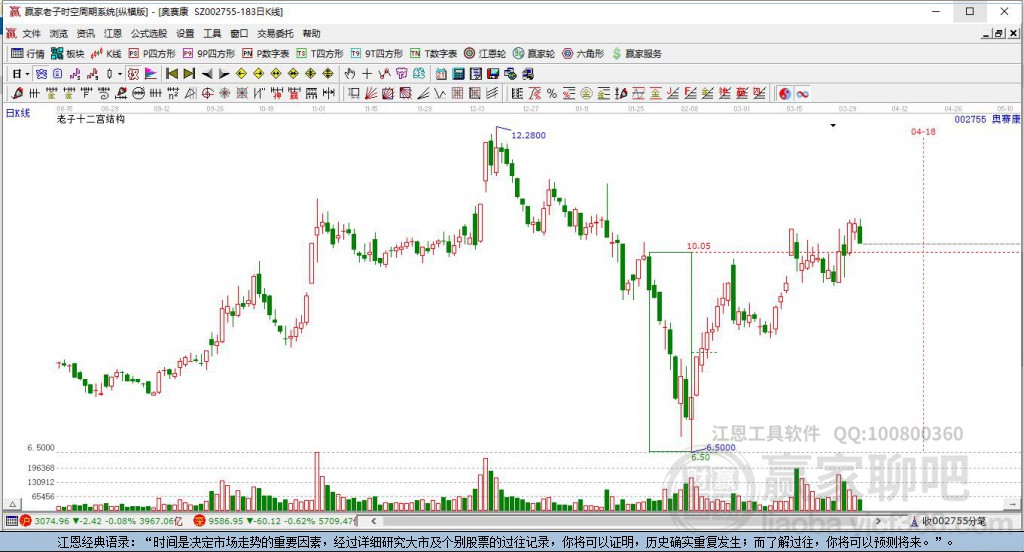
Task: Open the 窗口 menu
Action: click(240, 33)
